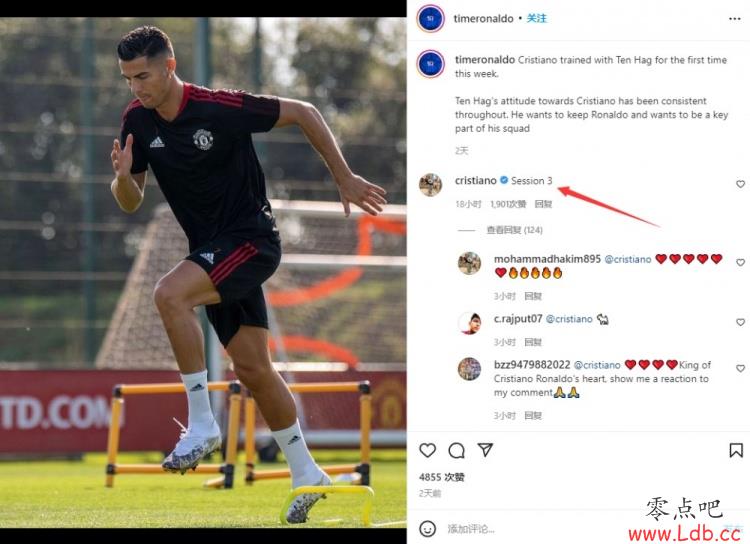Open the timeronaldo header avatar
This screenshot has height=544, width=750.
point(430,19)
